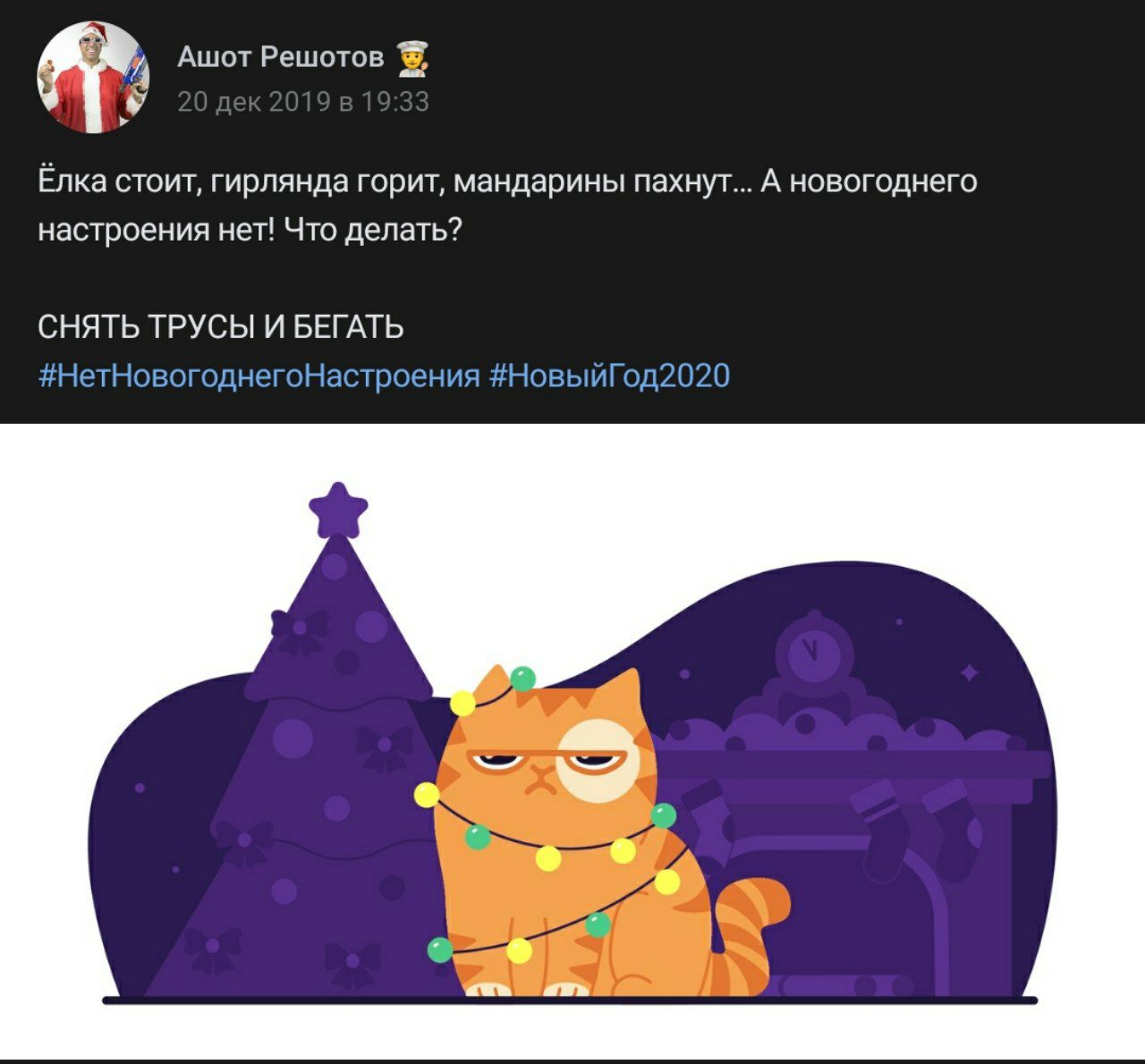Screen dimensions: 1145x1064
Task: Click the clock above the fireplace
Action: tap(812, 648)
